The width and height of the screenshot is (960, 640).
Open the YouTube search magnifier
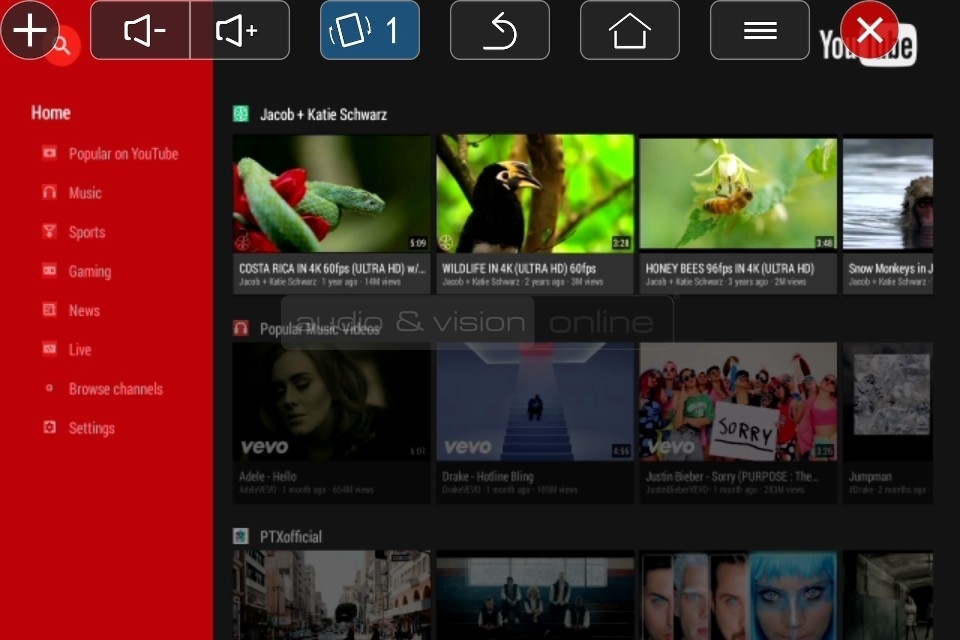63,46
